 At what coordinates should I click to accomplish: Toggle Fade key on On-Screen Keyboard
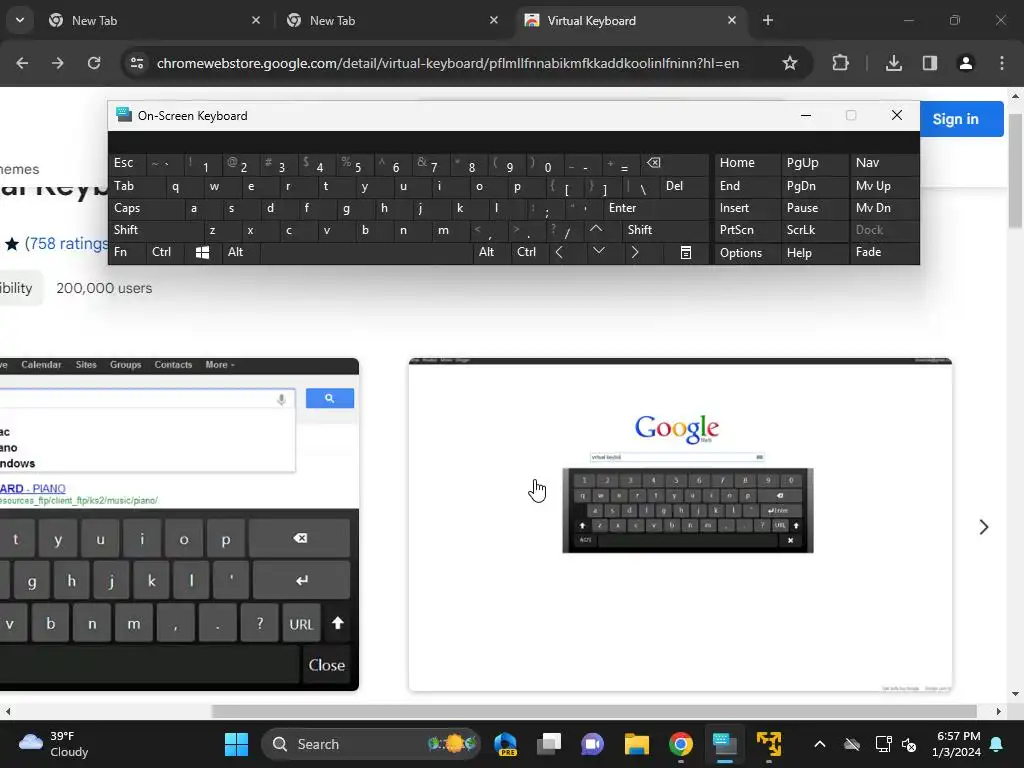[884, 252]
